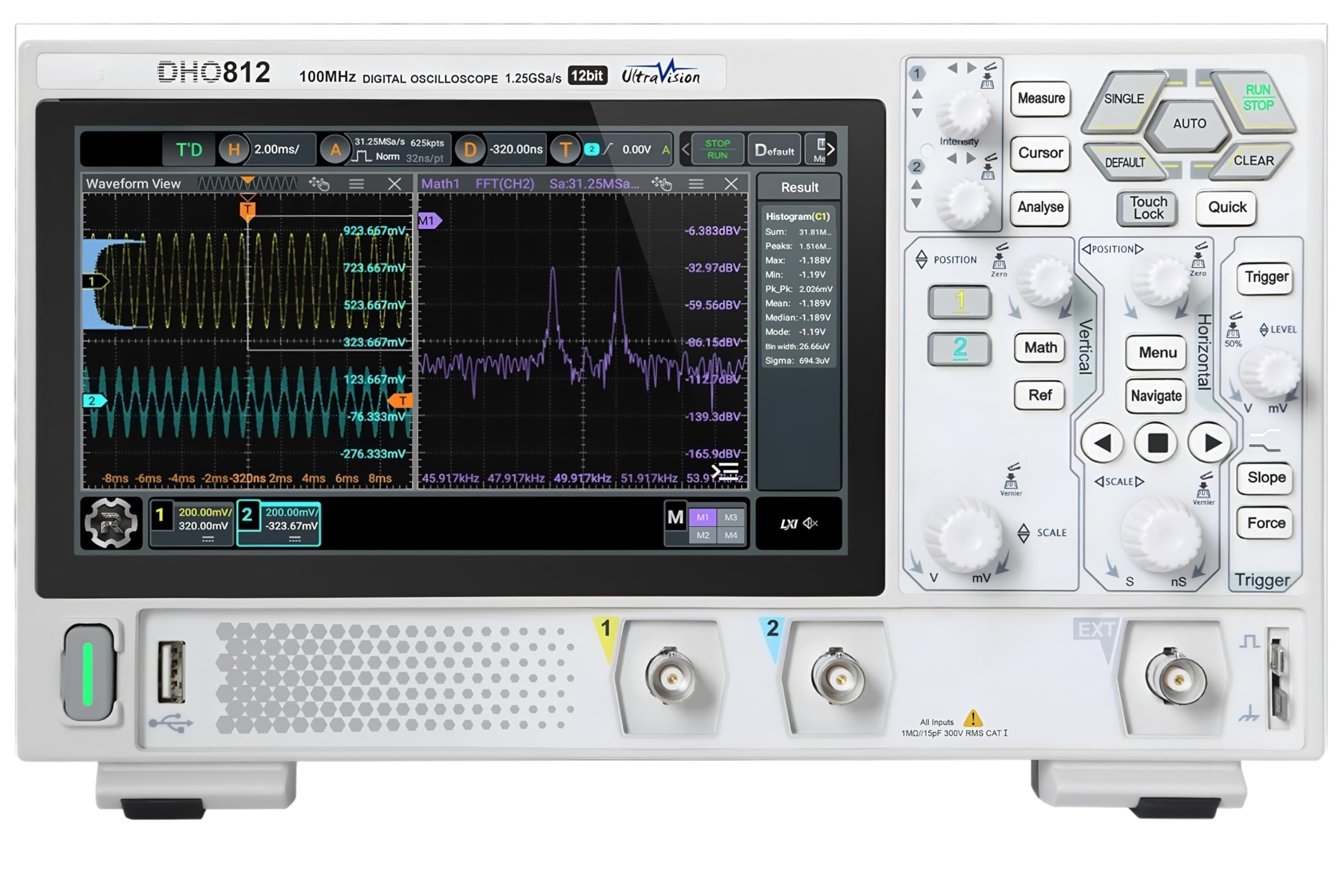
Task: Open the Horizontal Menu key
Action: pos(1157,353)
